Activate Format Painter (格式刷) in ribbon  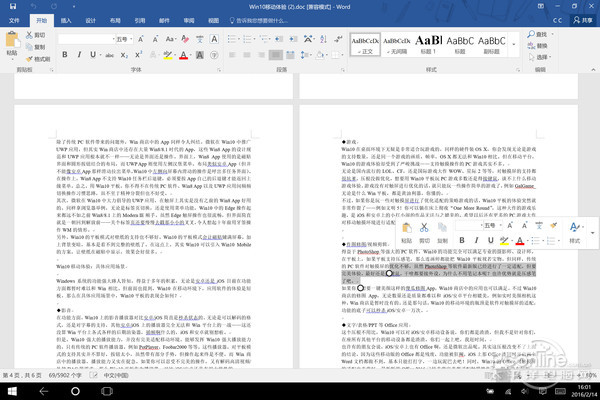pos(38,59)
